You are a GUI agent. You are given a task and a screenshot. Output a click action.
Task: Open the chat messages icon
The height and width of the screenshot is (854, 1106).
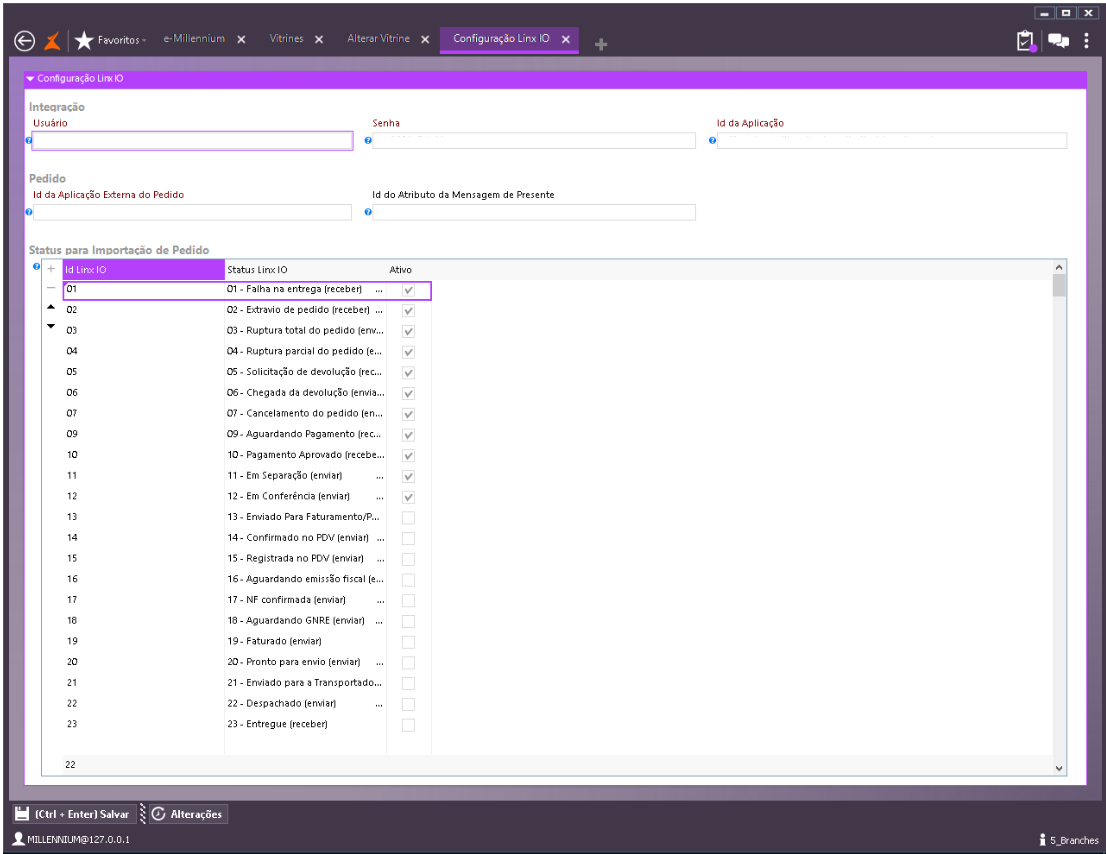[1058, 41]
